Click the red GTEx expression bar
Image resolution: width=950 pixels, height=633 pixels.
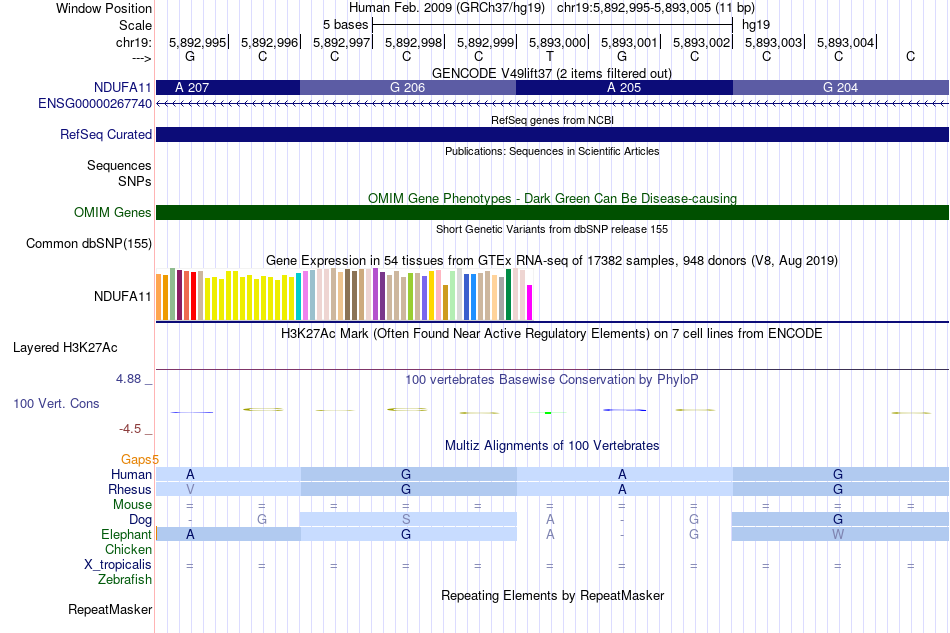[193, 296]
